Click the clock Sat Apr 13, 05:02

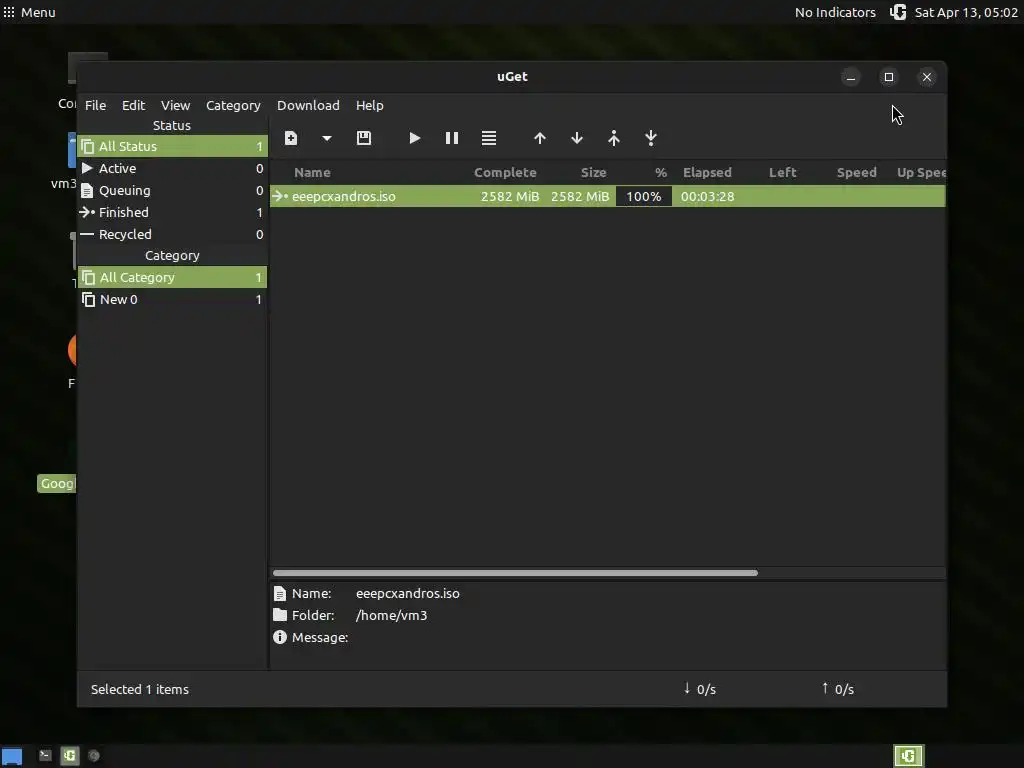(x=966, y=12)
